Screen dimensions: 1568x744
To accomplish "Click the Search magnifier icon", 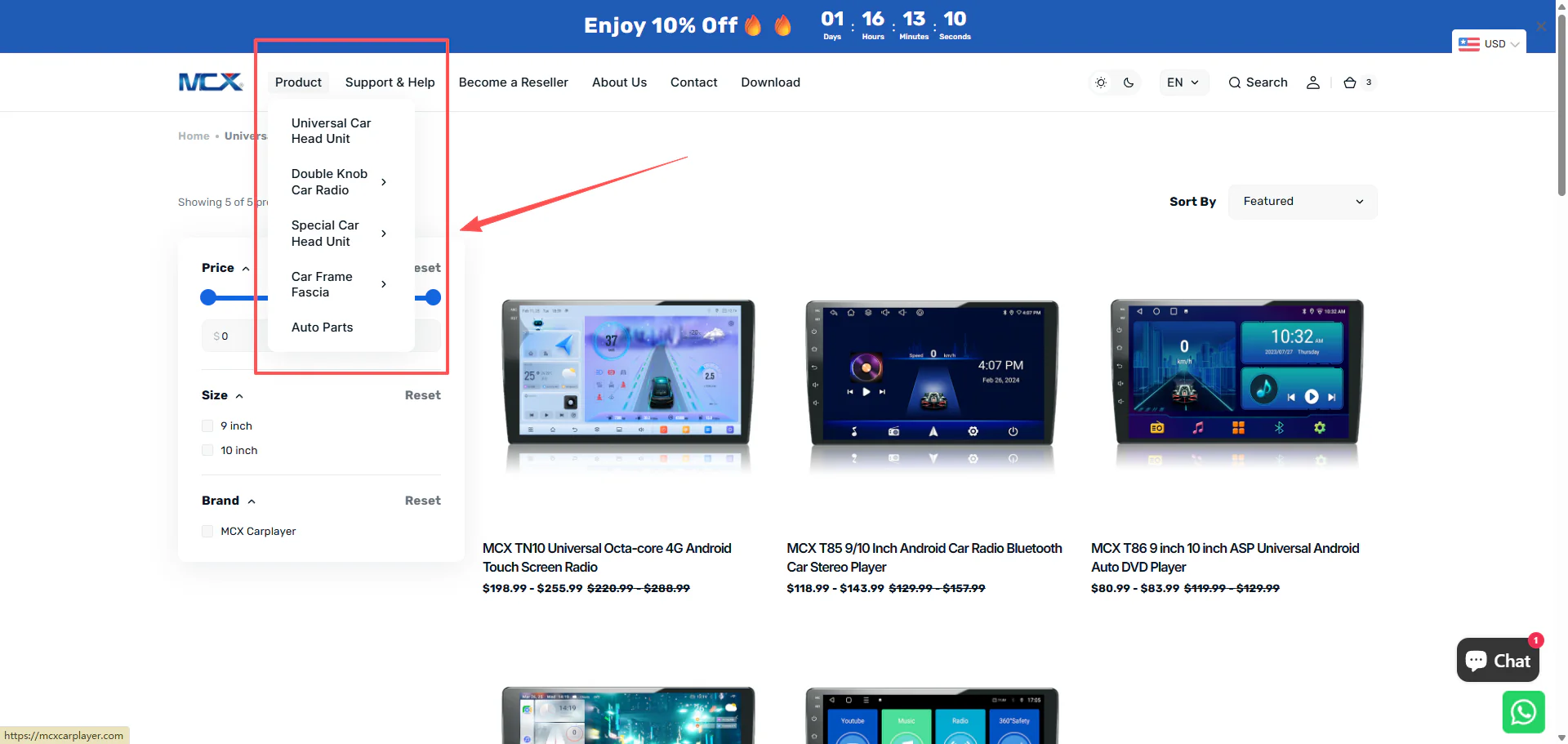I will click(x=1235, y=82).
